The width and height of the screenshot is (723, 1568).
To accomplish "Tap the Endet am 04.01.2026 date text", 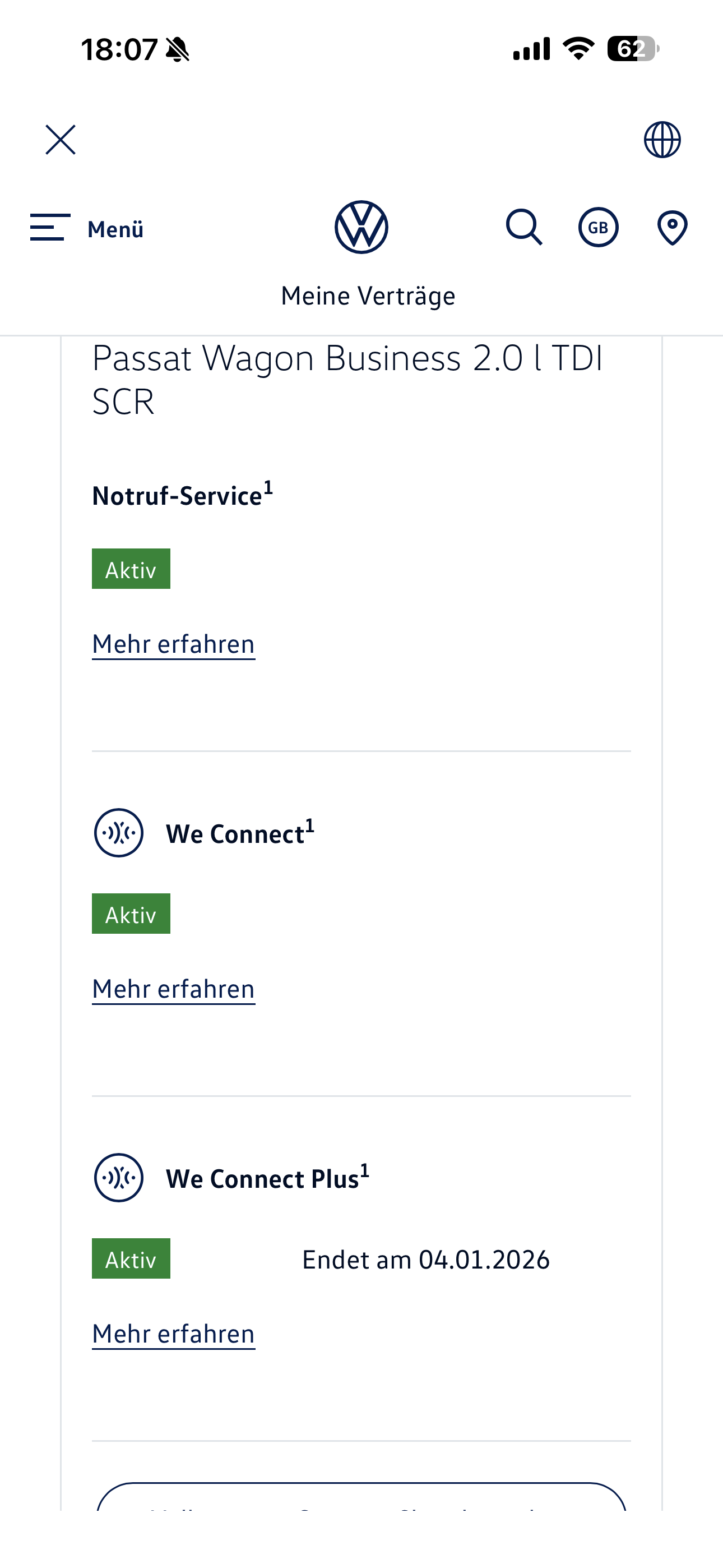I will click(425, 1260).
